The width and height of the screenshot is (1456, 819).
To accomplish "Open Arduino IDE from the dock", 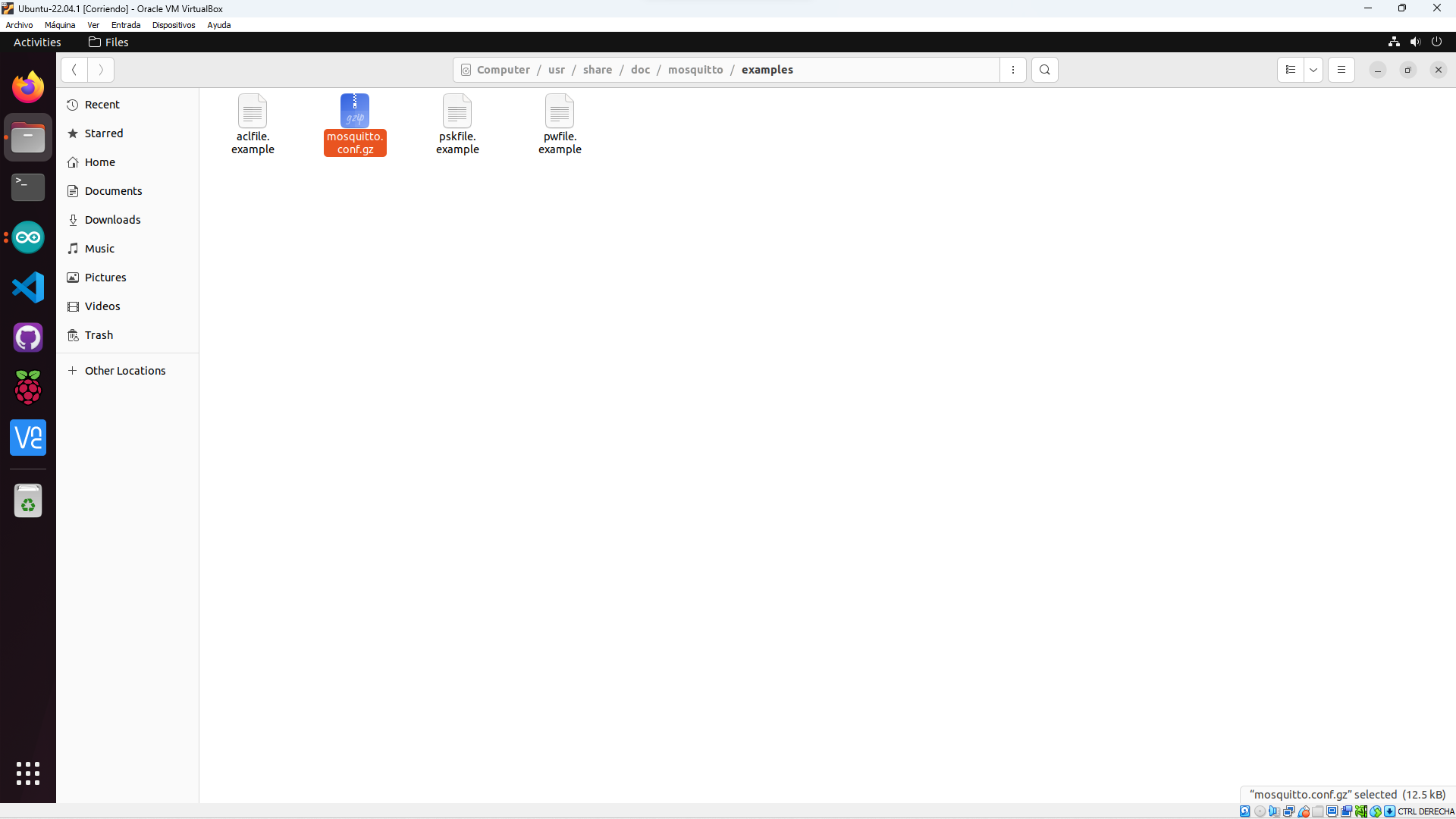I will pos(28,237).
